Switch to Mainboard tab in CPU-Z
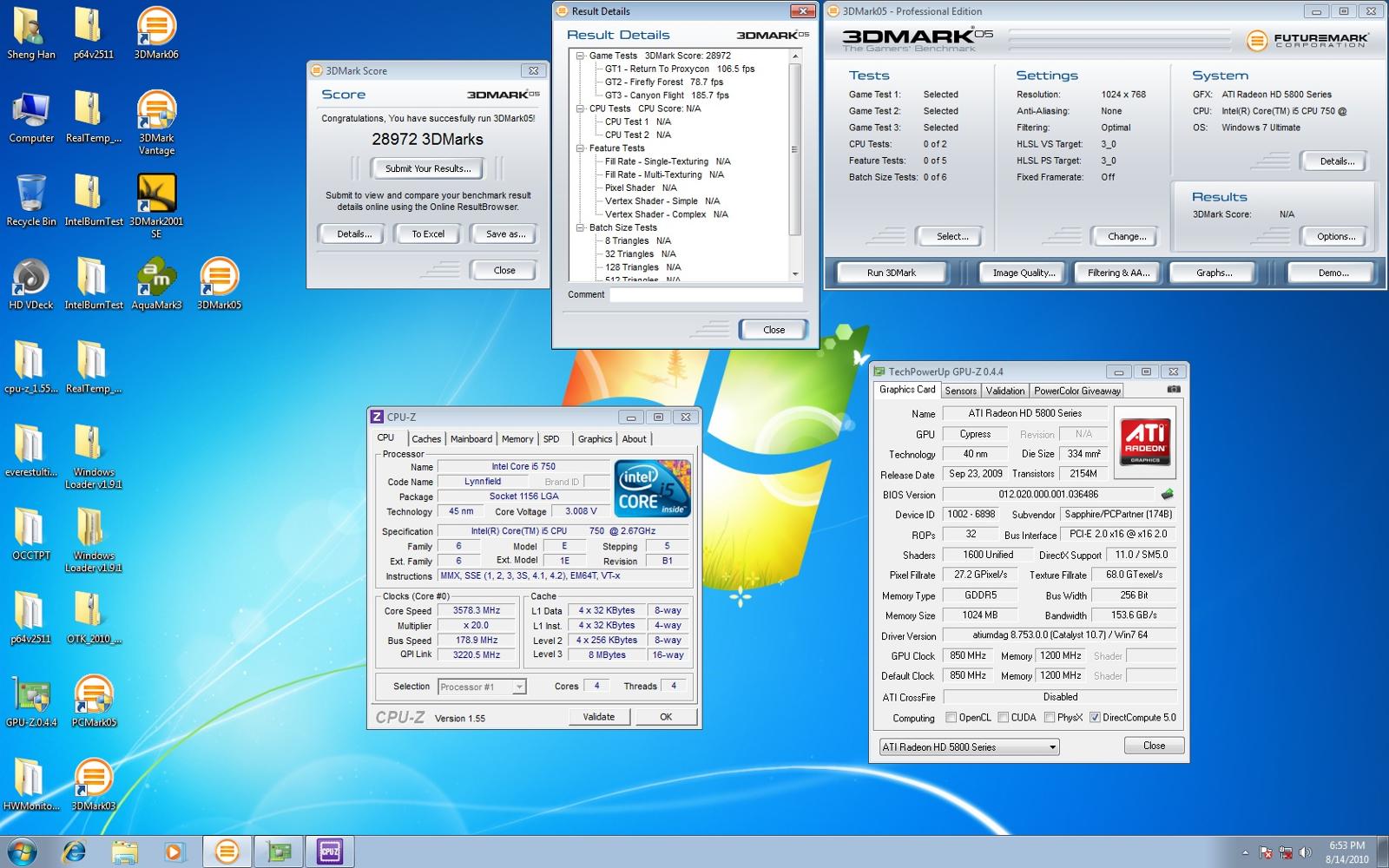The height and width of the screenshot is (868, 1389). (x=471, y=439)
